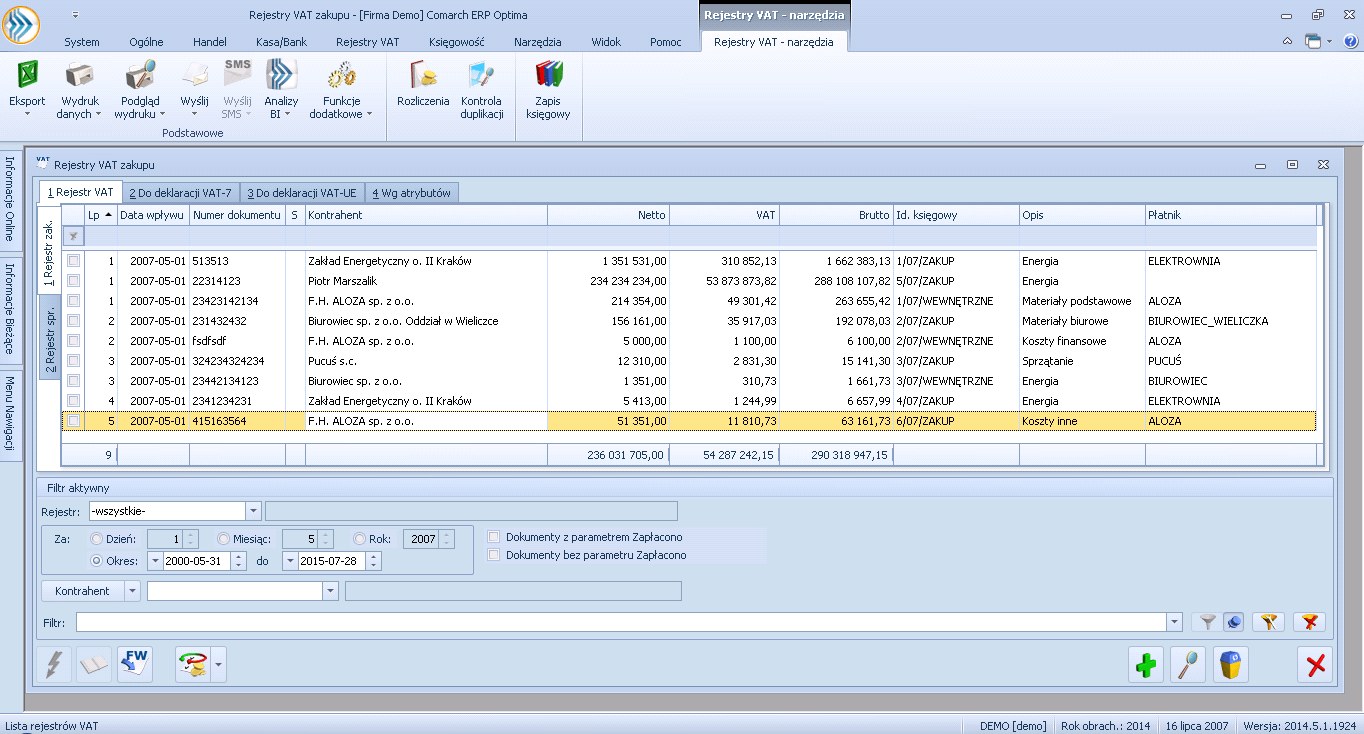
Task: Open the Kontrahent type dropdown arrow
Action: tap(132, 591)
